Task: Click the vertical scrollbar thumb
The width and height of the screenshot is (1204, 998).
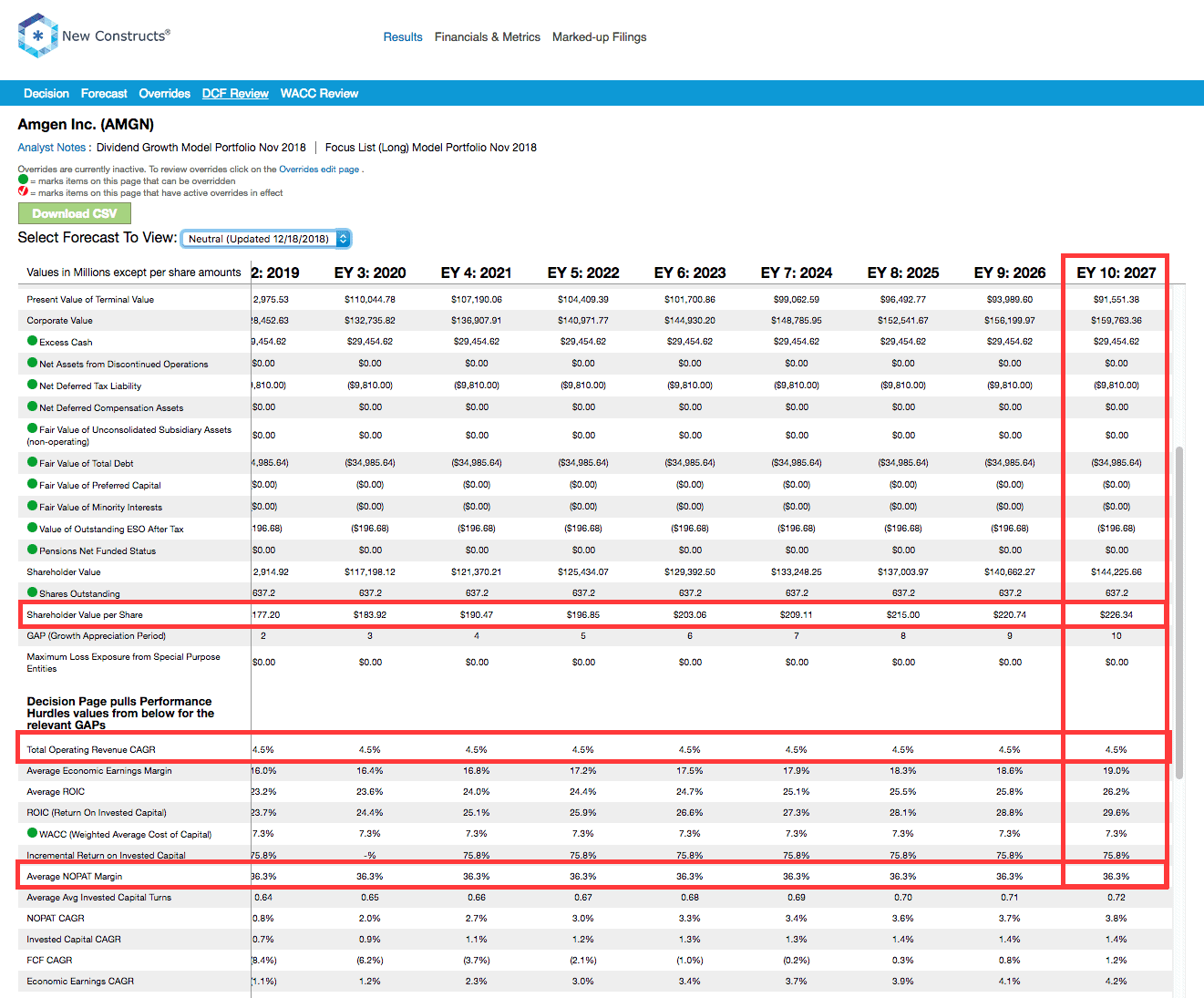Action: point(1179,612)
